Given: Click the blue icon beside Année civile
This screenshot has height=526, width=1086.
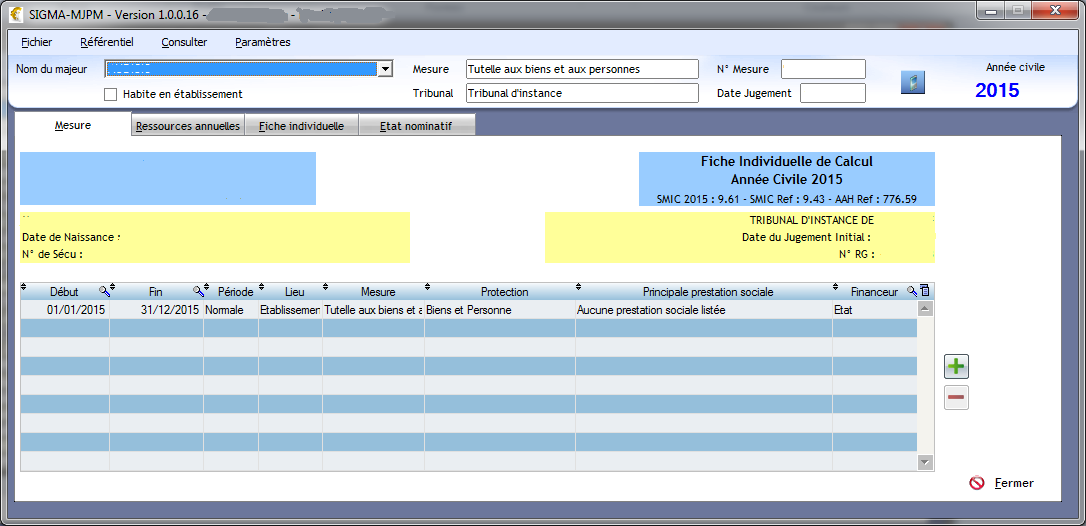Looking at the screenshot, I should [912, 82].
